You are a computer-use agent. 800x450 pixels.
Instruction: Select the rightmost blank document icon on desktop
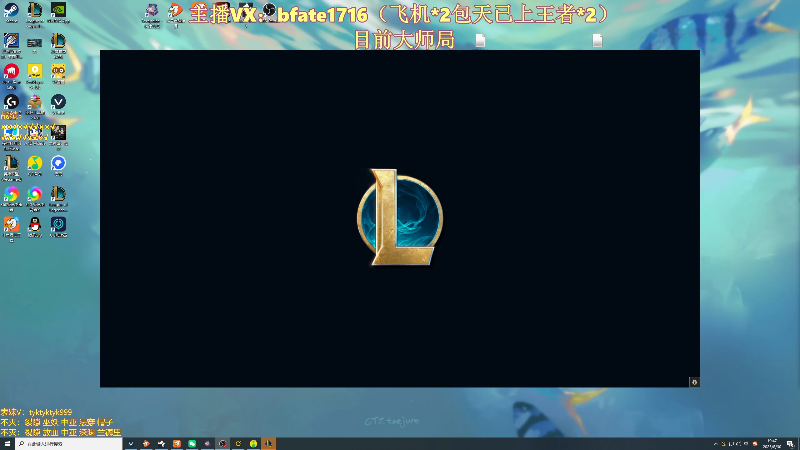click(597, 40)
